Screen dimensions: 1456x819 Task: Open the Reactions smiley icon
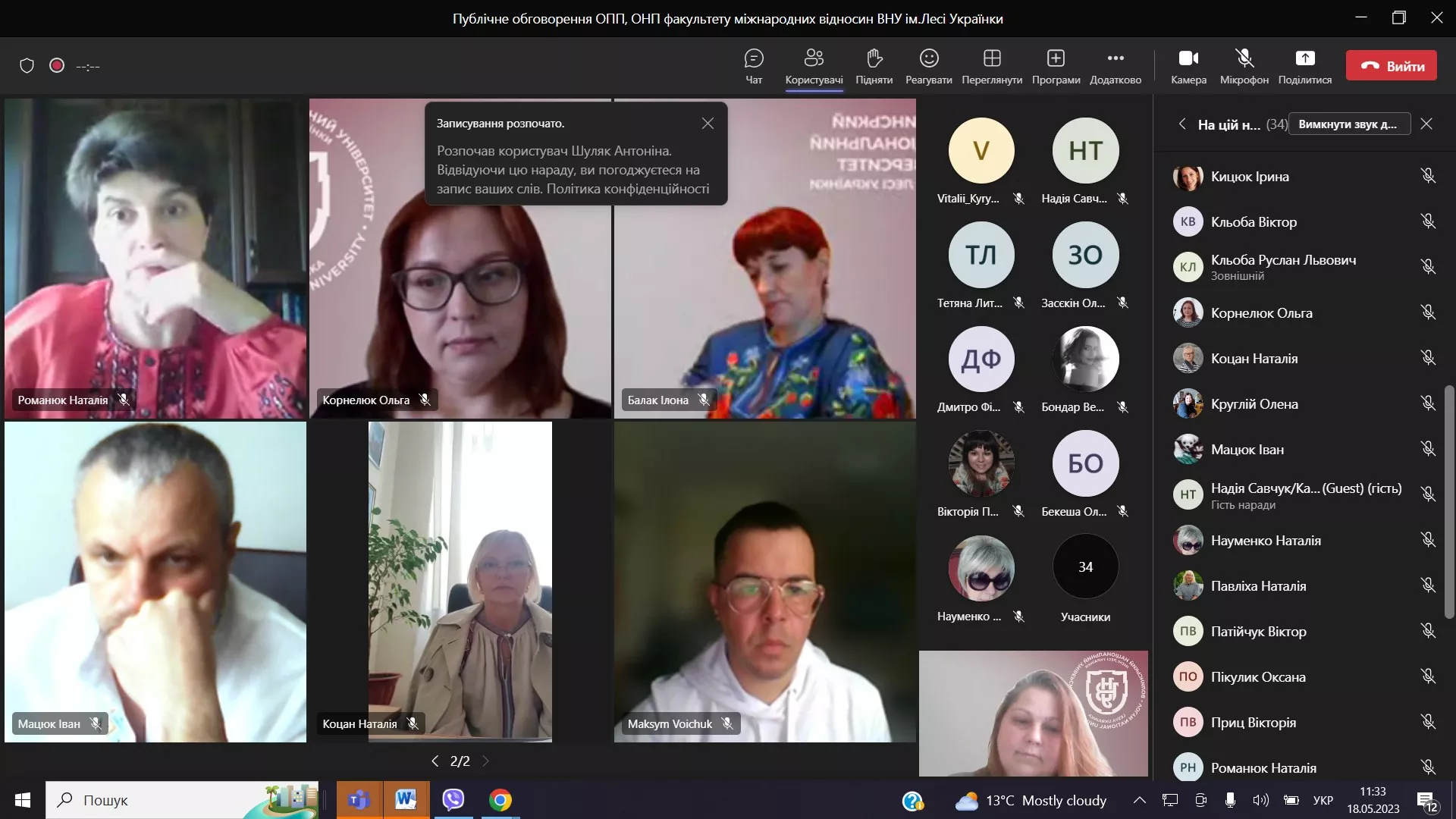(x=929, y=58)
